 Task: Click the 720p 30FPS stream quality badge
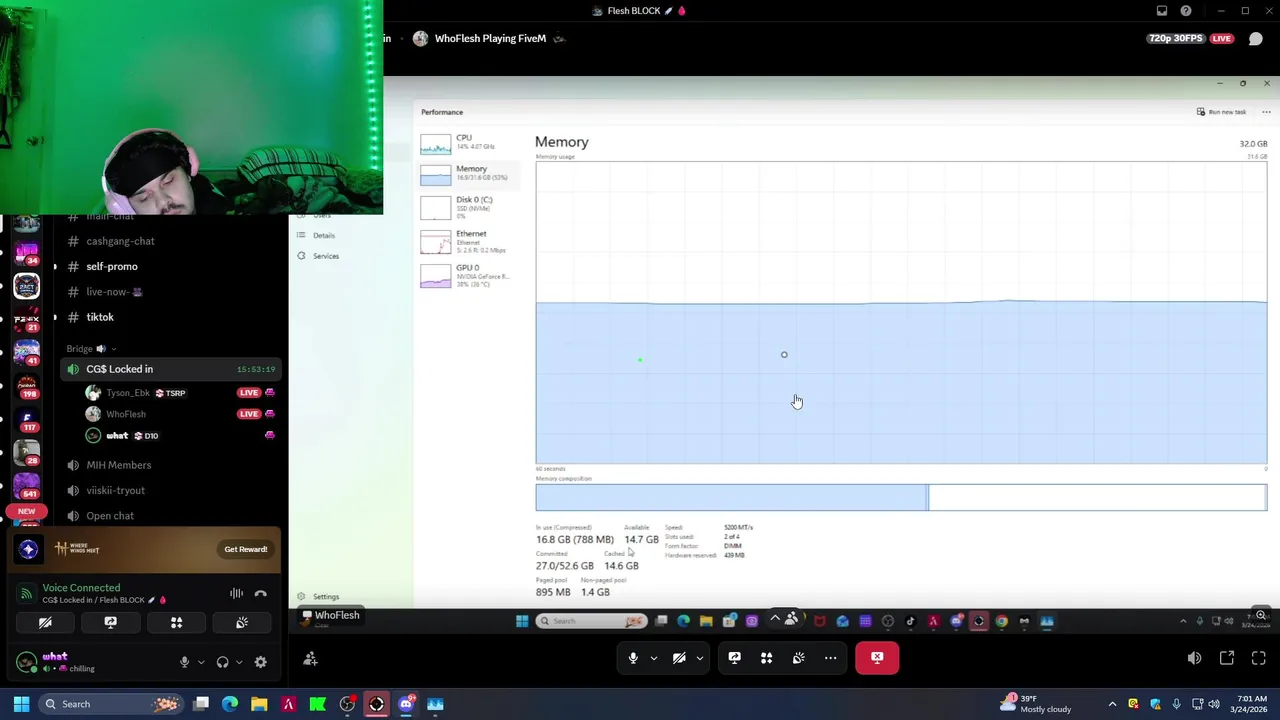1176,39
